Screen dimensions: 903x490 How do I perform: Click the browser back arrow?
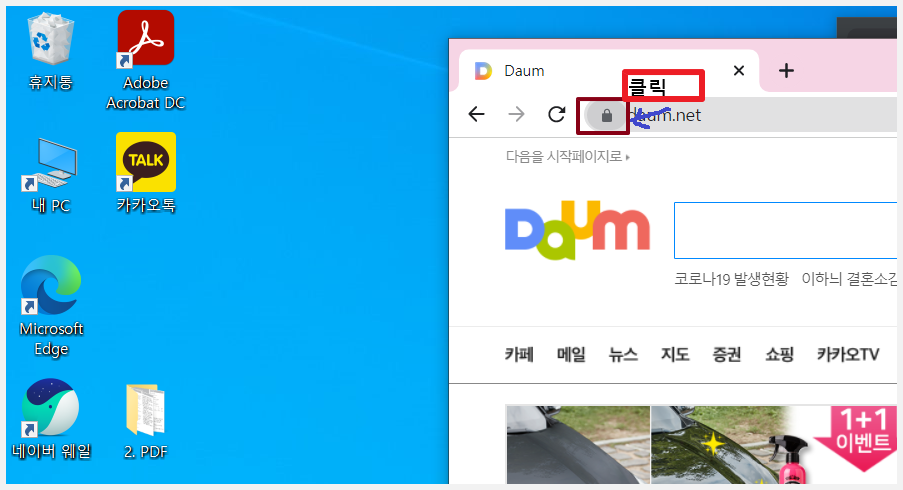point(476,115)
